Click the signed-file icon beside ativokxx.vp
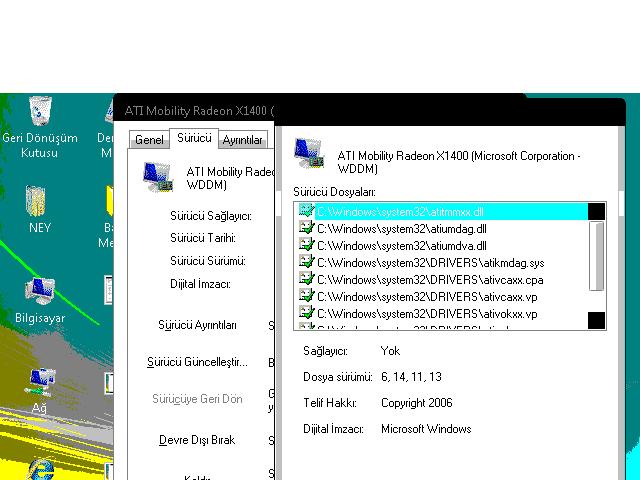 coord(307,313)
